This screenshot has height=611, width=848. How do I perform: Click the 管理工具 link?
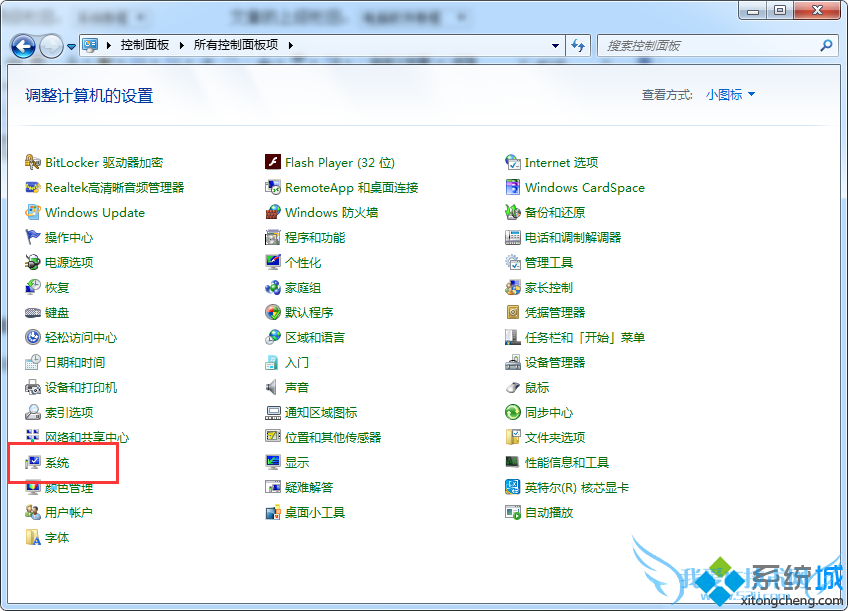tap(549, 262)
